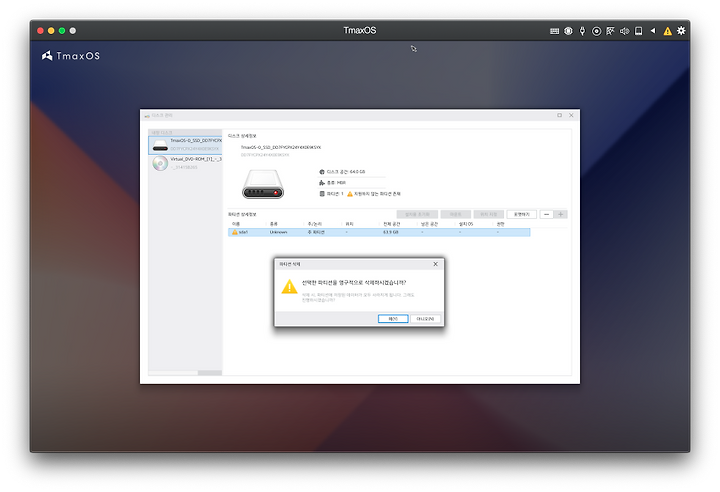Click the grey fourth title bar dot

73,31
